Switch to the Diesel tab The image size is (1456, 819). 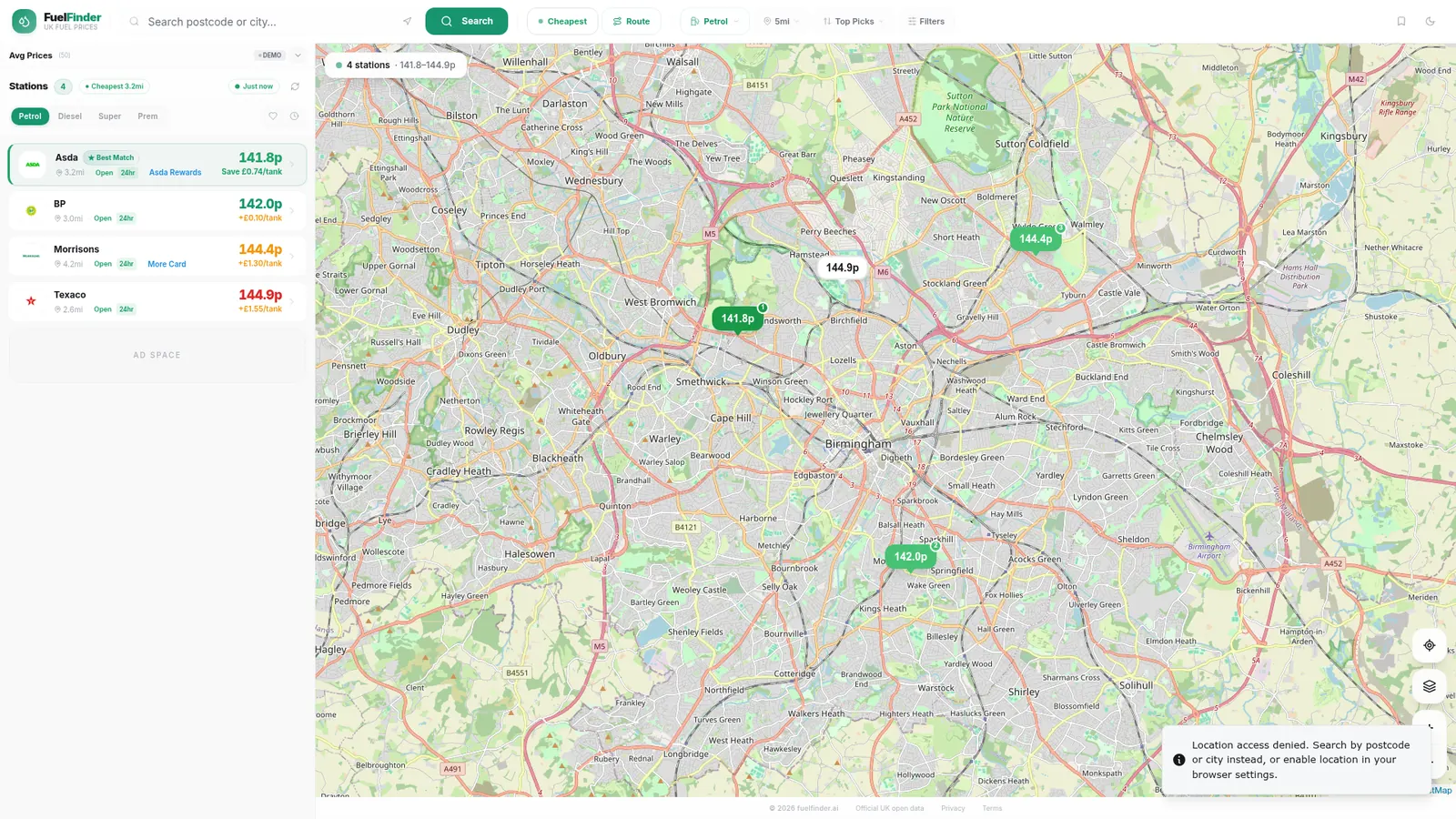click(x=70, y=116)
